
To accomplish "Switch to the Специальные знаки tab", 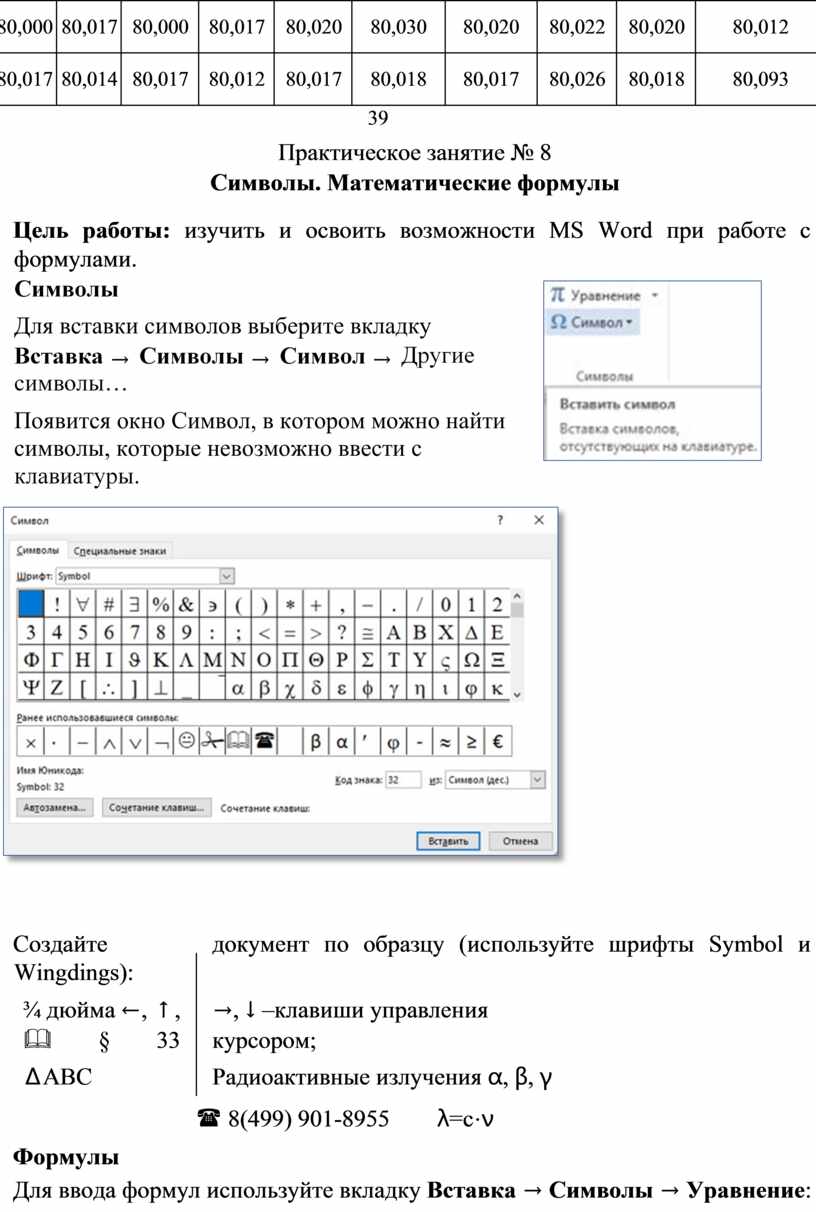I will coord(120,550).
